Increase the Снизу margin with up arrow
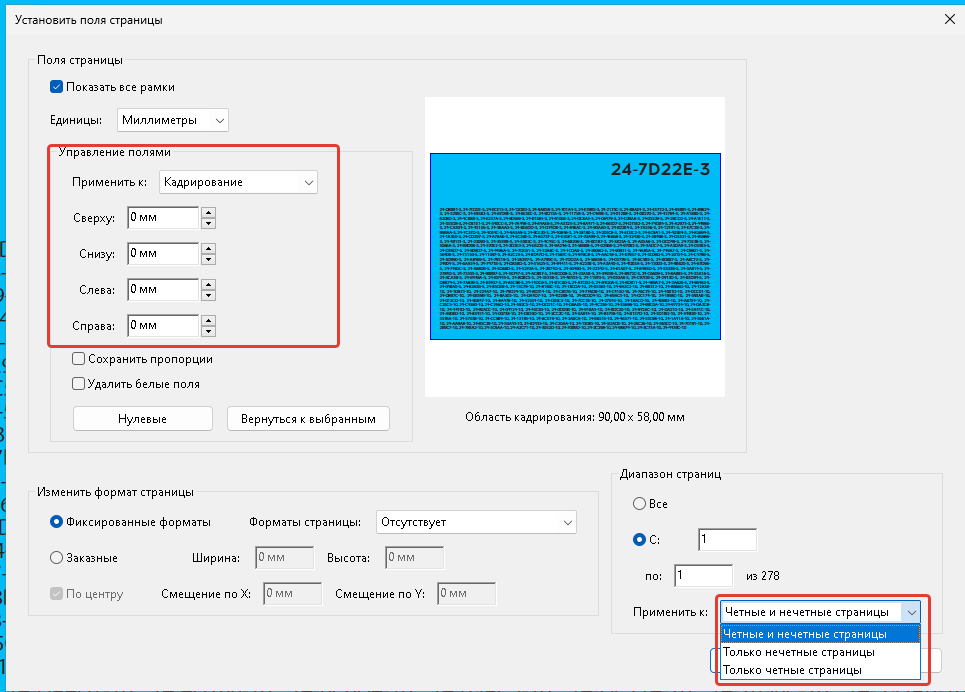 coord(208,248)
